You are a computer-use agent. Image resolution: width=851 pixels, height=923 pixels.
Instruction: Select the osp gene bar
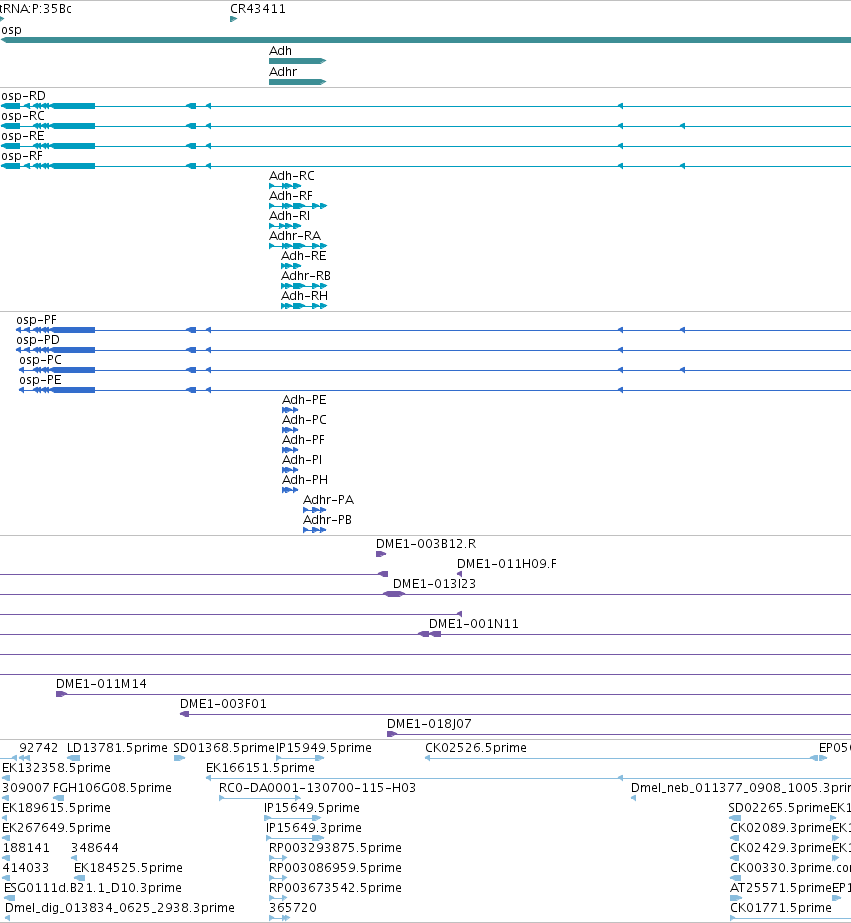click(426, 40)
